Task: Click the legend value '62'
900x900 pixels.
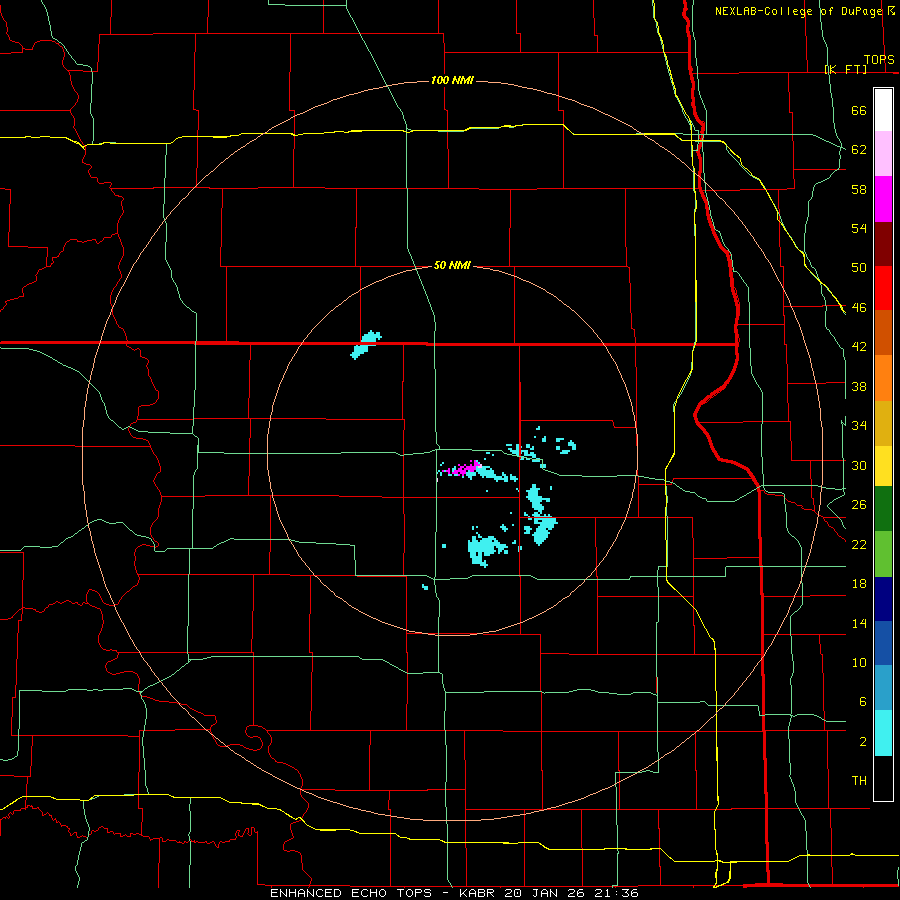Action: tap(859, 150)
